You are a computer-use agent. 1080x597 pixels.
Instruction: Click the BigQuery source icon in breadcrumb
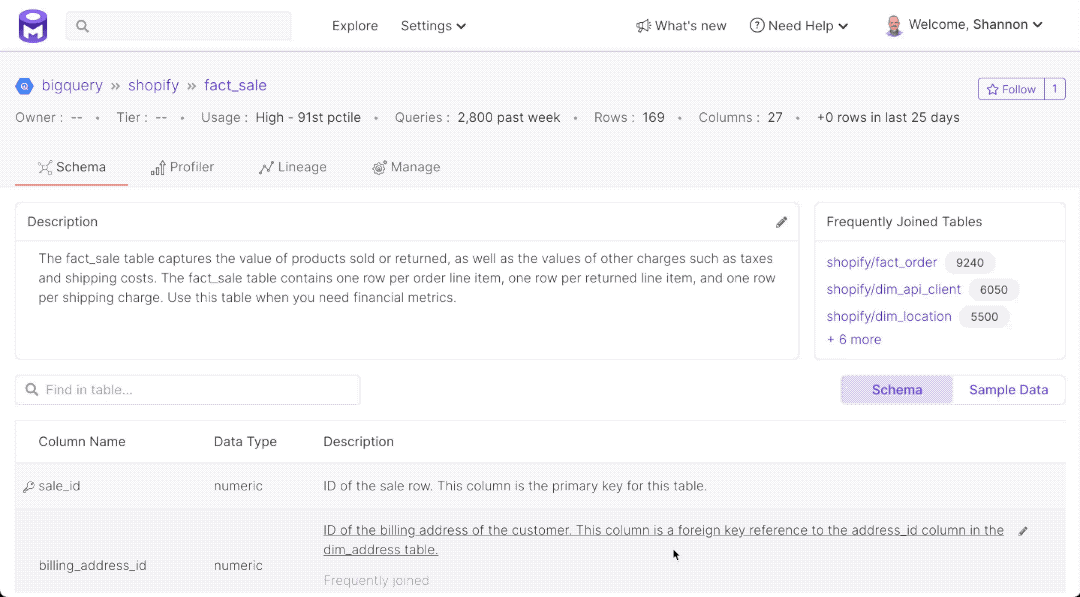(x=24, y=86)
